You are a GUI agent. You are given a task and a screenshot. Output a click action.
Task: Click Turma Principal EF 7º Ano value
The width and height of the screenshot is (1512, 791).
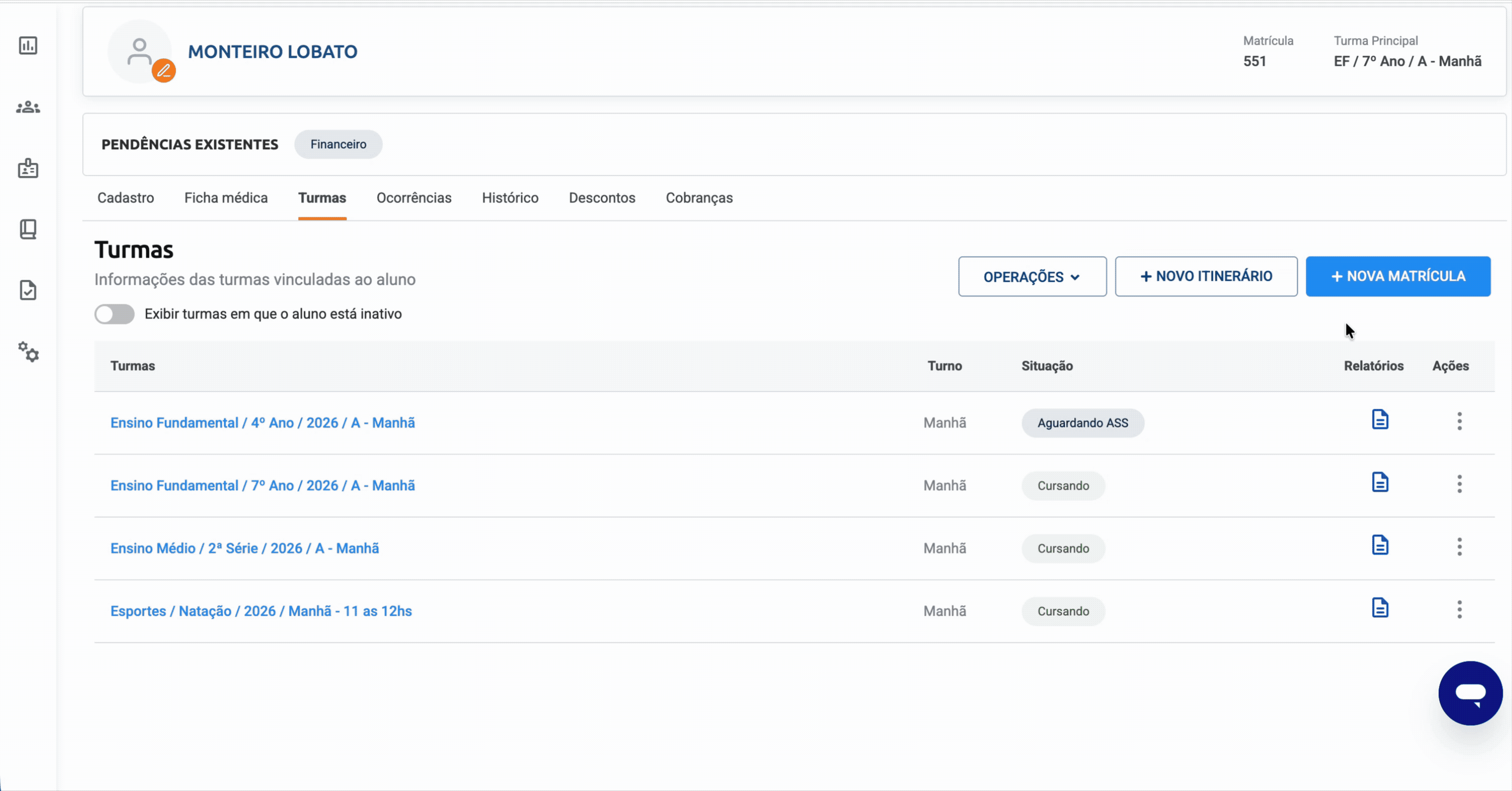click(x=1408, y=61)
